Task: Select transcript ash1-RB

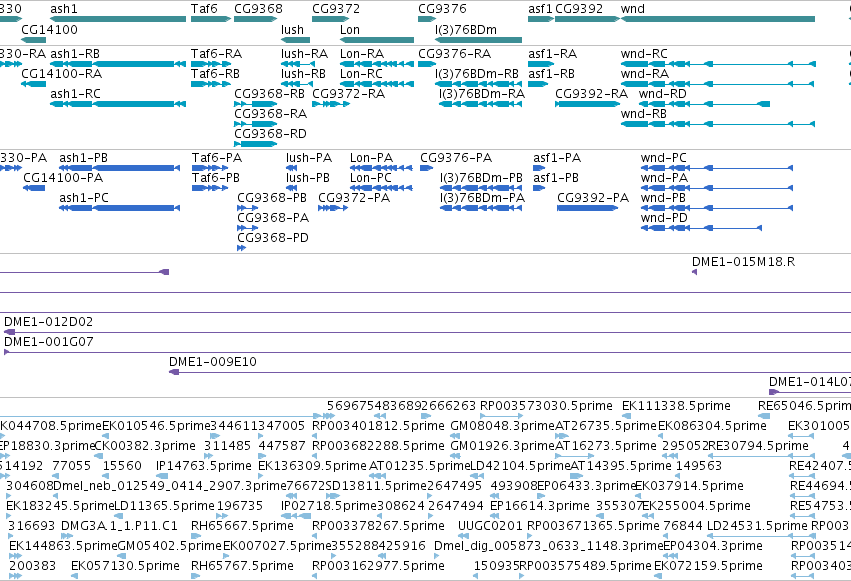Action: tap(118, 64)
